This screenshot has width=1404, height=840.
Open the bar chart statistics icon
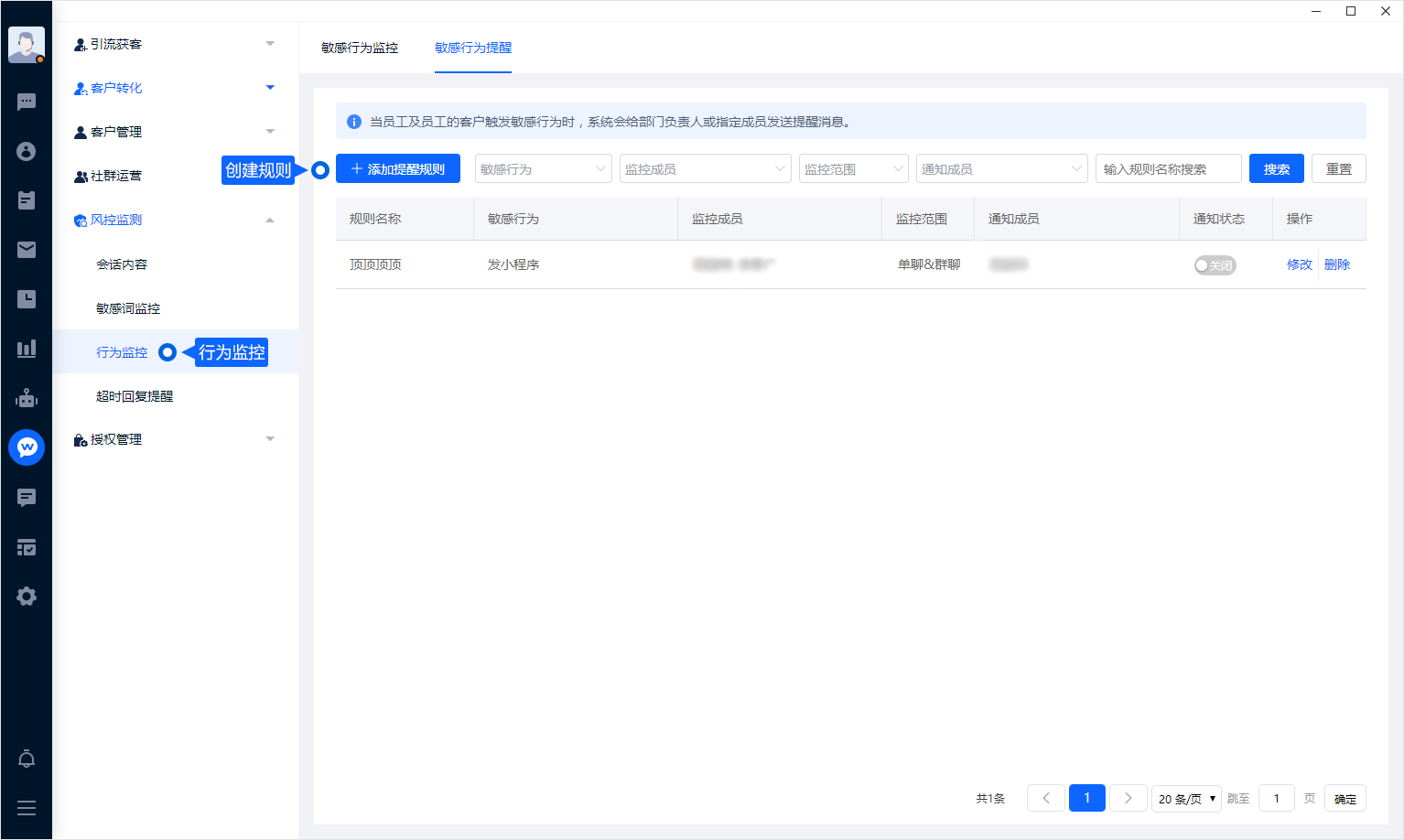(27, 349)
